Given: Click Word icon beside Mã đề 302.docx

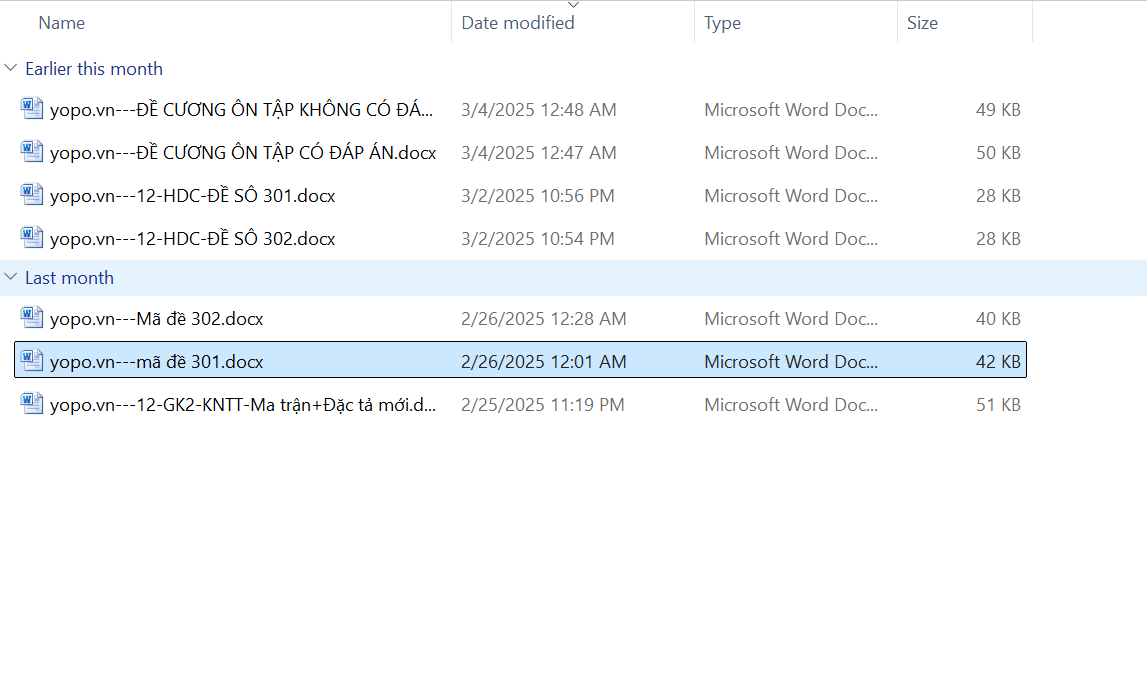Looking at the screenshot, I should 32,318.
